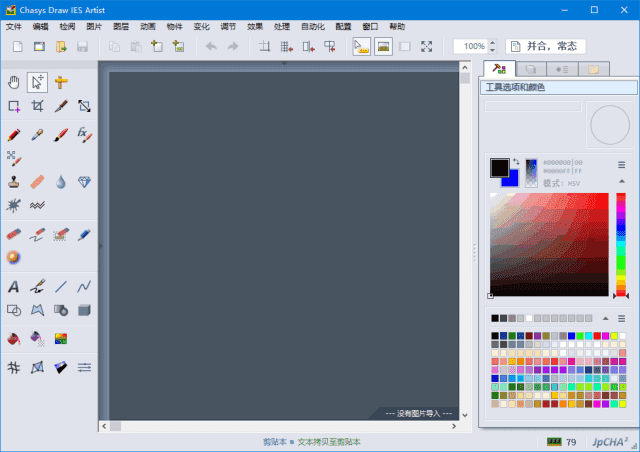640x452 pixels.
Task: Choose the red Pencil drawing tool
Action: pyautogui.click(x=14, y=133)
